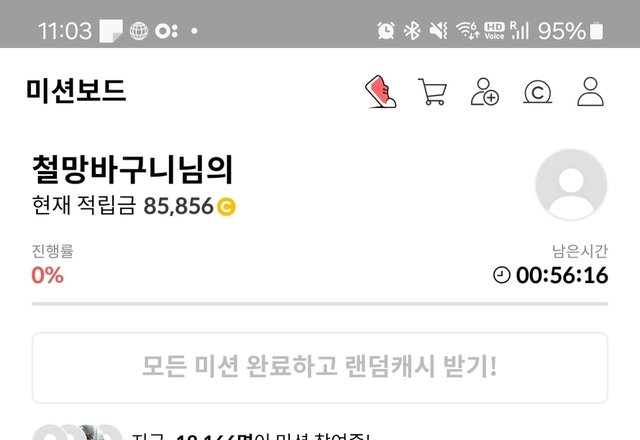The height and width of the screenshot is (440, 640).
Task: Tap the 철망바구니님의 username heading
Action: 133,169
